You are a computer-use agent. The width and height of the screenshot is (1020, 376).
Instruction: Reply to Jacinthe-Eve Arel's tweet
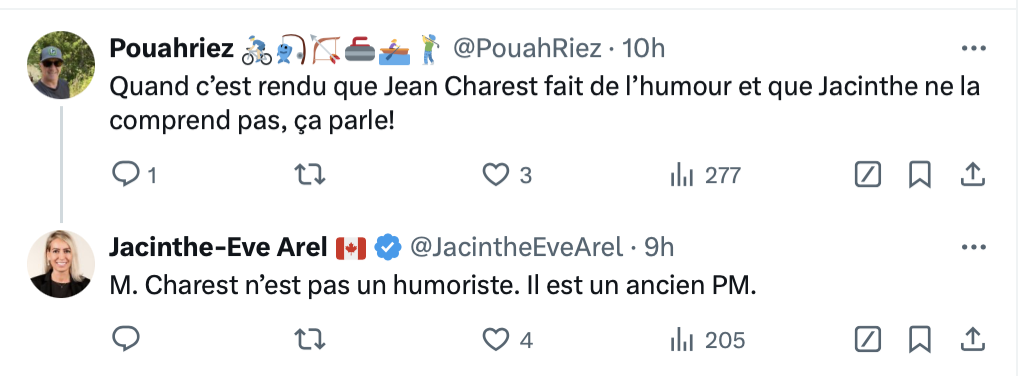tap(126, 340)
